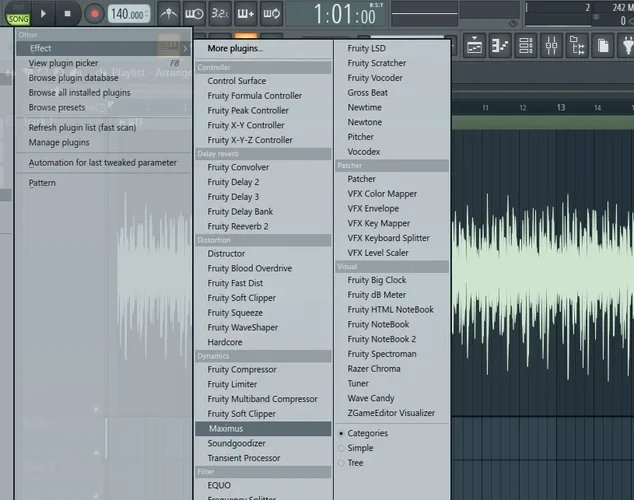The height and width of the screenshot is (500, 634).
Task: Select Automation for last tweaked parameter
Action: pos(102,162)
